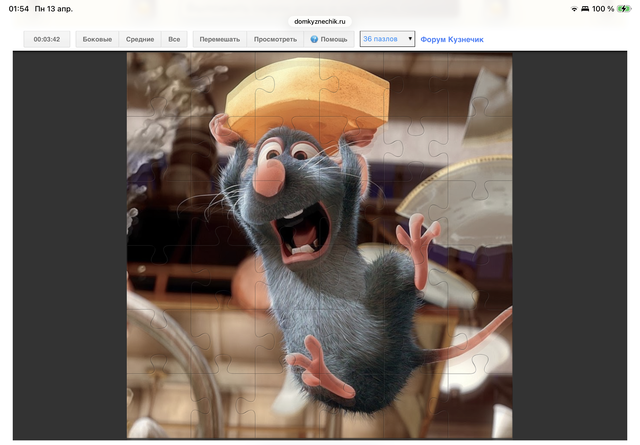
Task: Tap the status bar clock showing 01:54
Action: click(19, 9)
